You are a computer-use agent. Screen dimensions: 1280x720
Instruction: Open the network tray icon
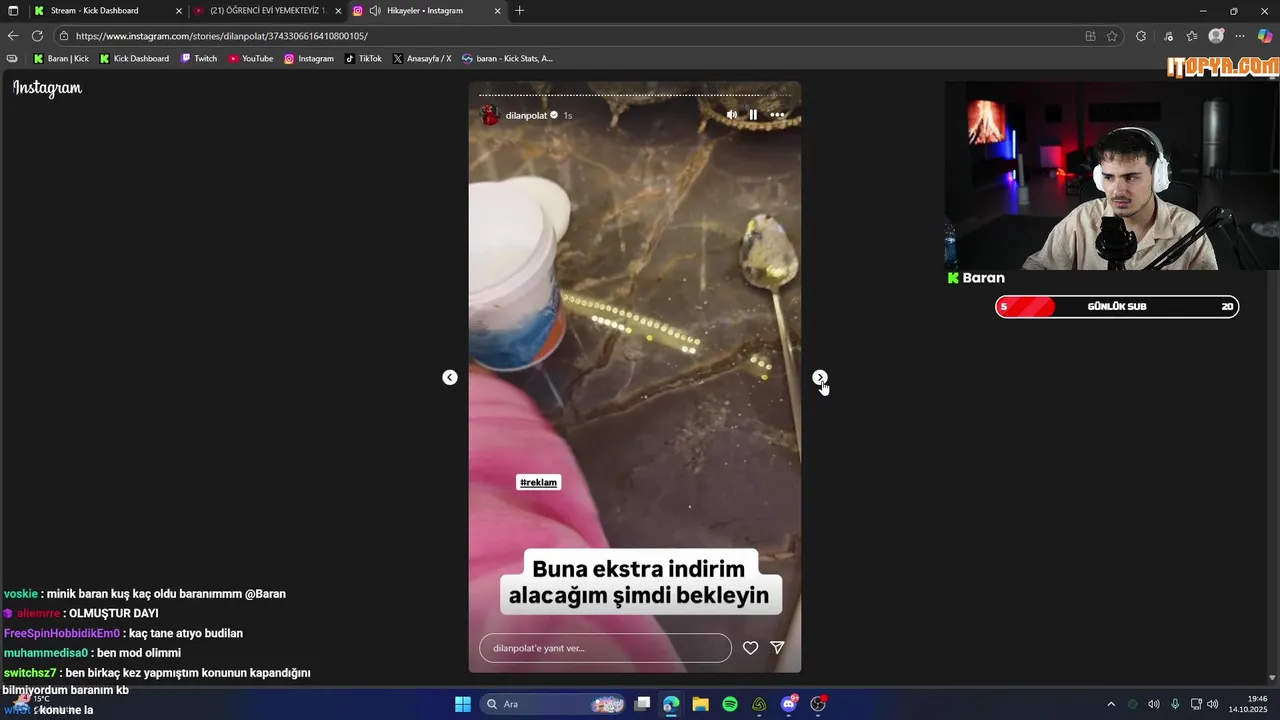pos(1196,704)
